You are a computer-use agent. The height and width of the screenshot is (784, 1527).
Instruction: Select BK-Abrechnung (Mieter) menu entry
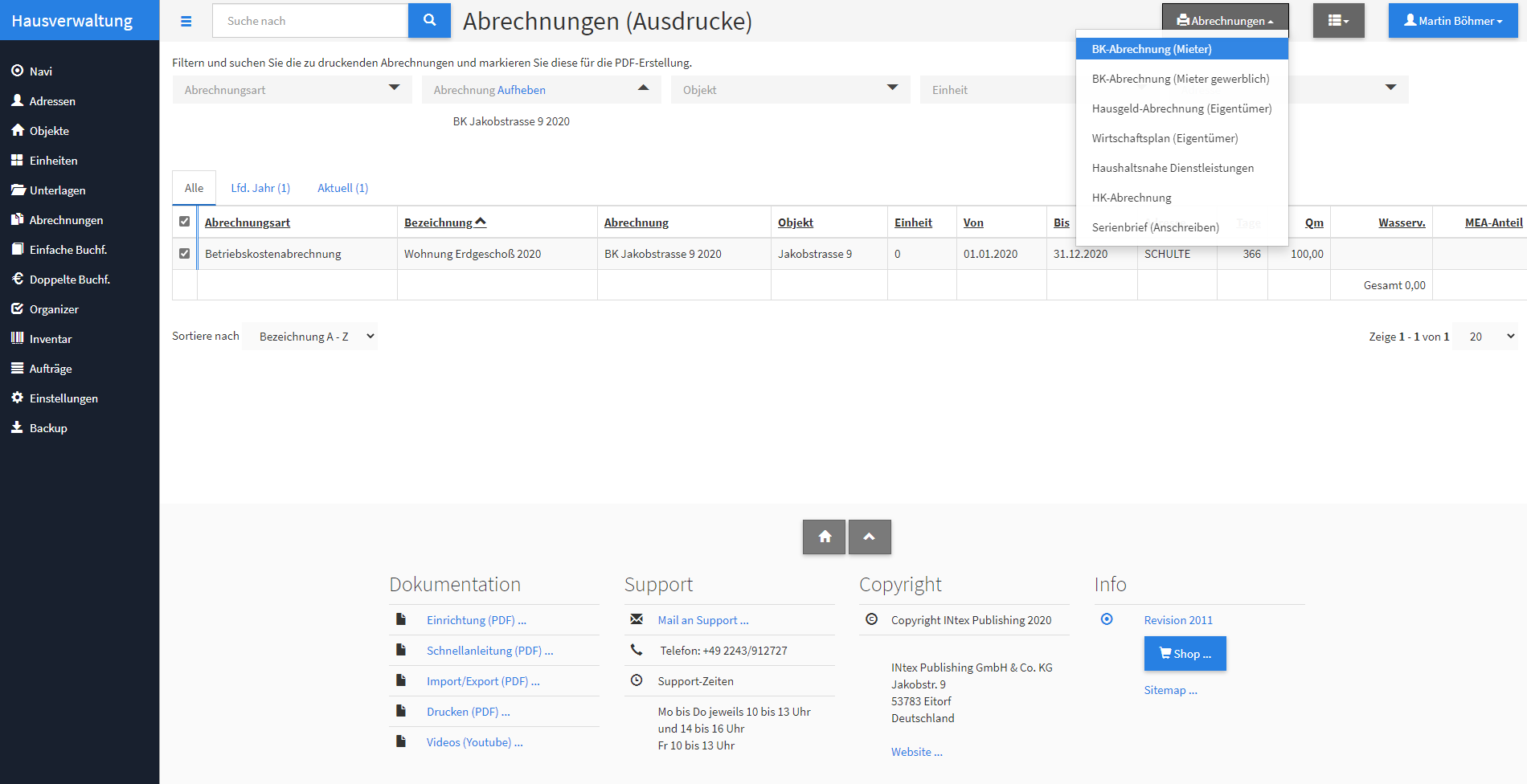[1181, 49]
